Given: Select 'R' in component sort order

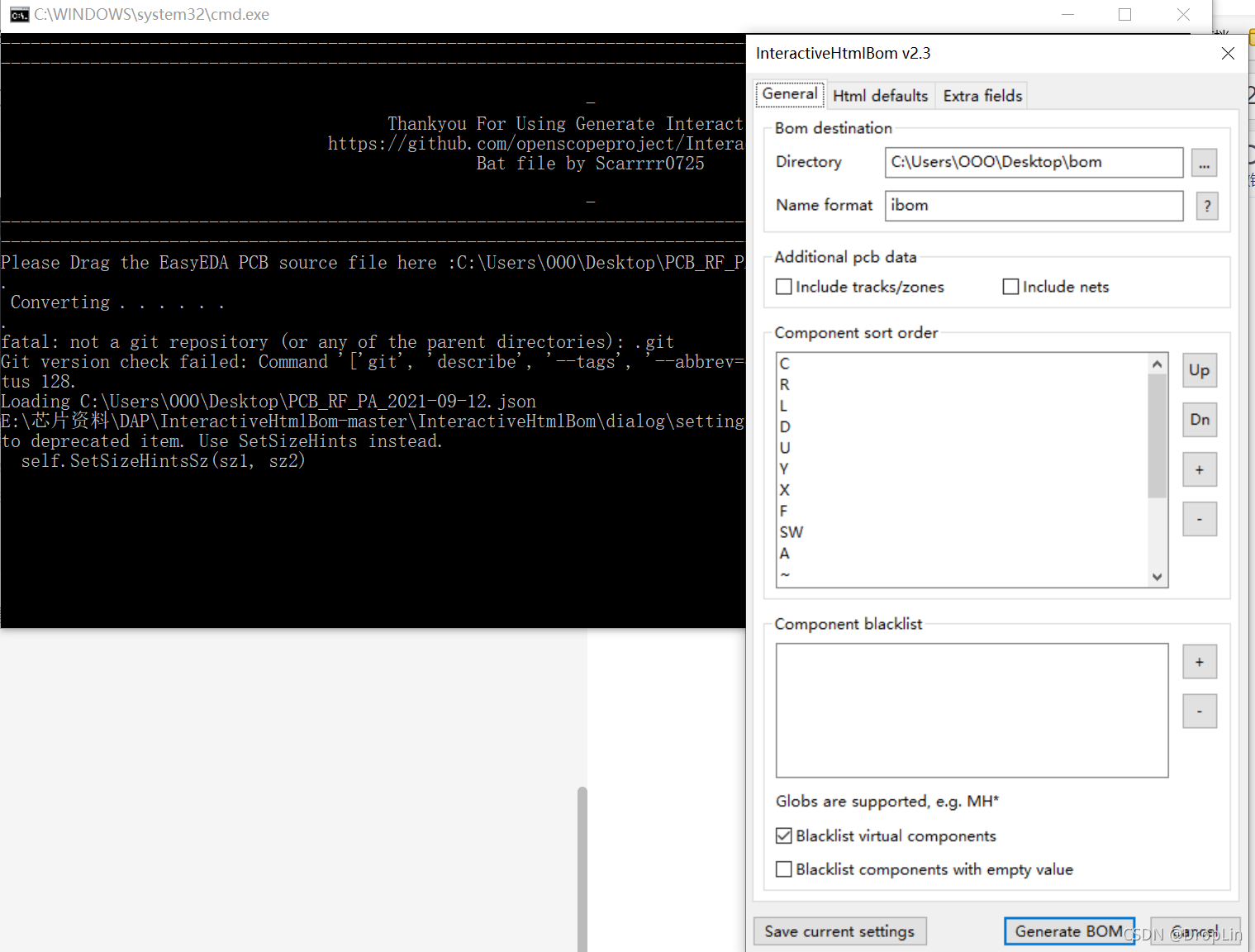Looking at the screenshot, I should click(962, 385).
